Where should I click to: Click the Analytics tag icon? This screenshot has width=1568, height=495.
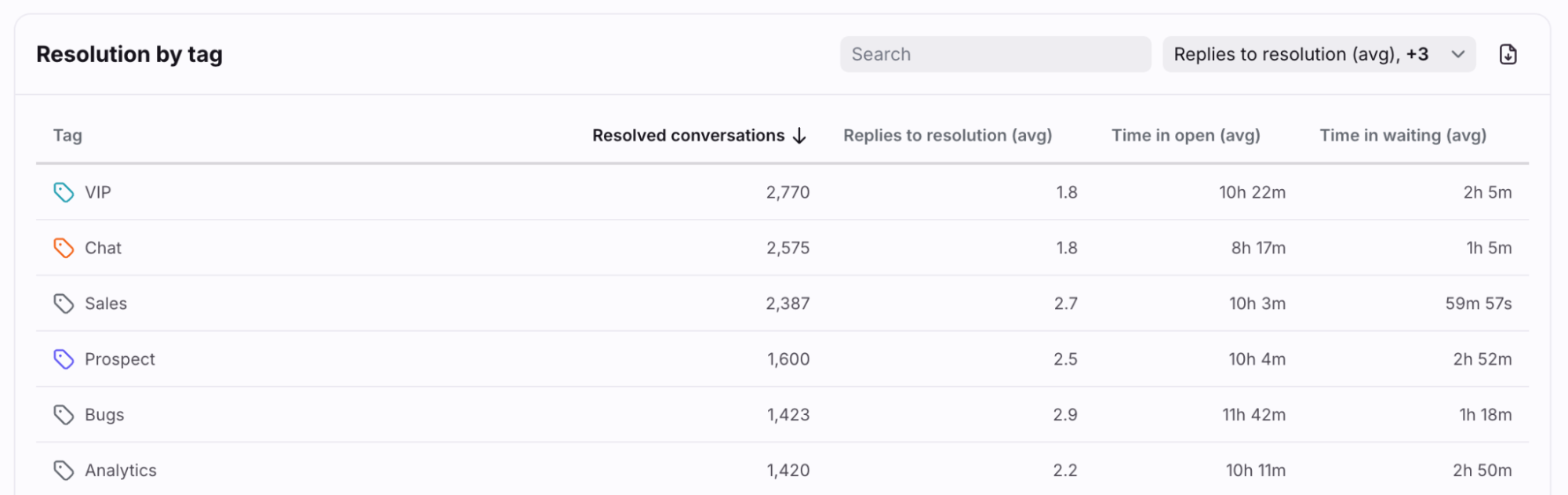[x=64, y=471]
